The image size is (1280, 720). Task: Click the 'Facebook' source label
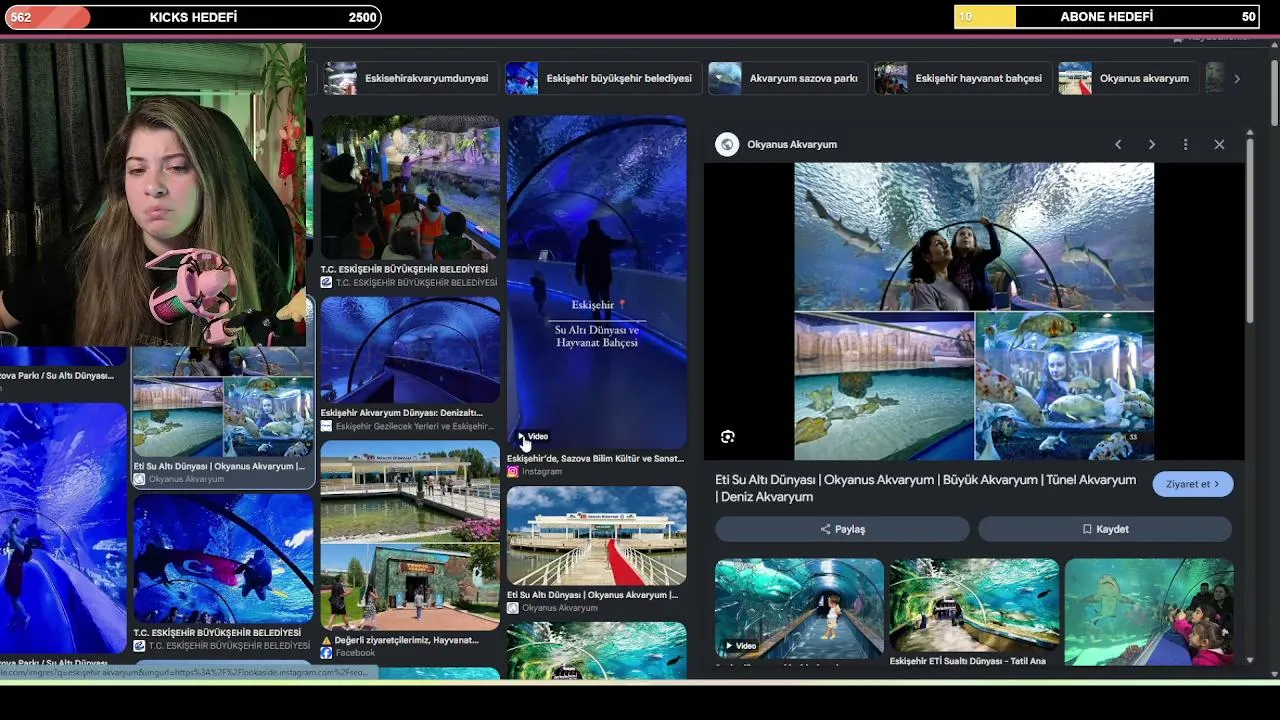[x=355, y=653]
